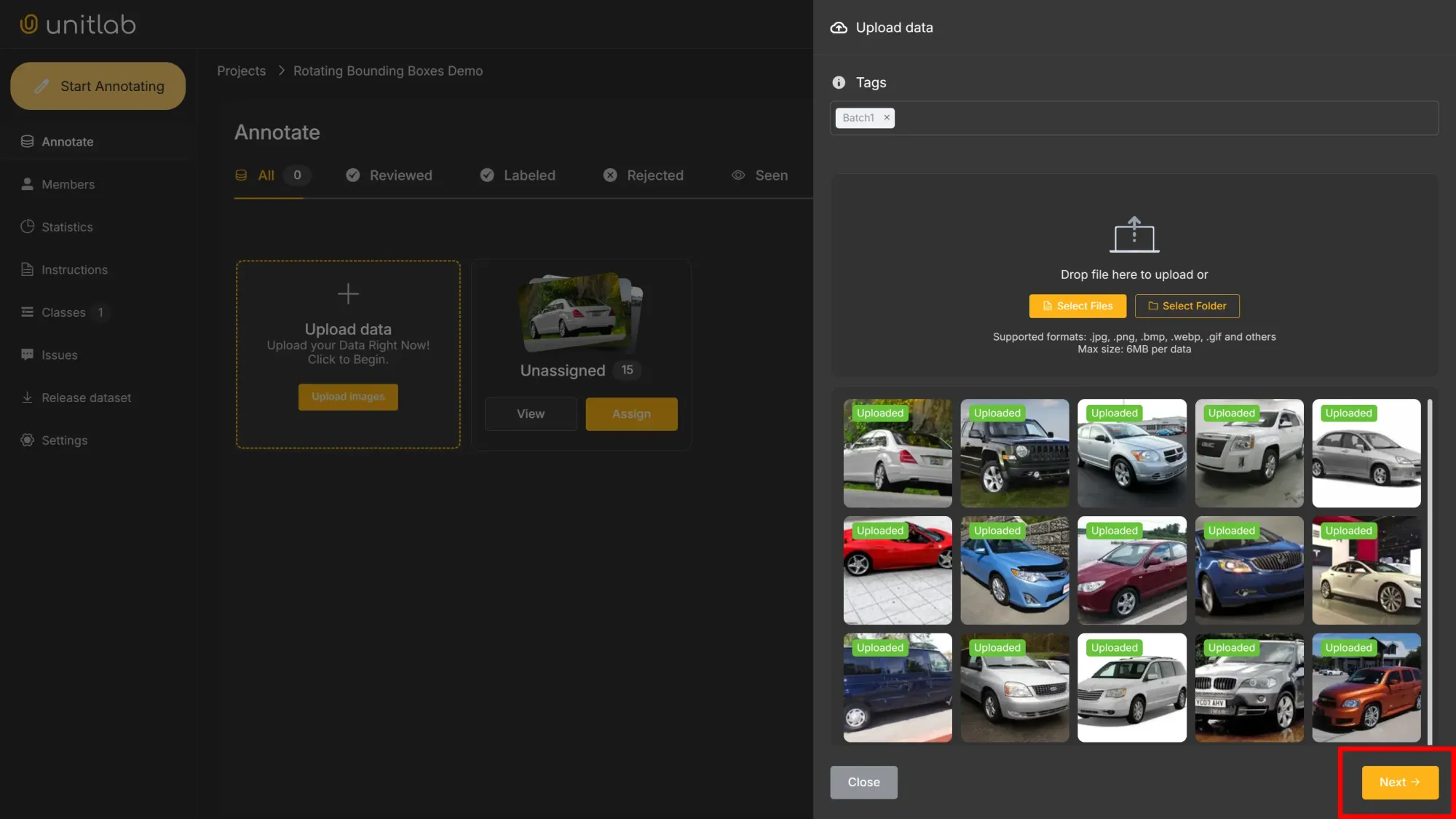Open Statistics from the sidebar
The image size is (1456, 819).
28,226
